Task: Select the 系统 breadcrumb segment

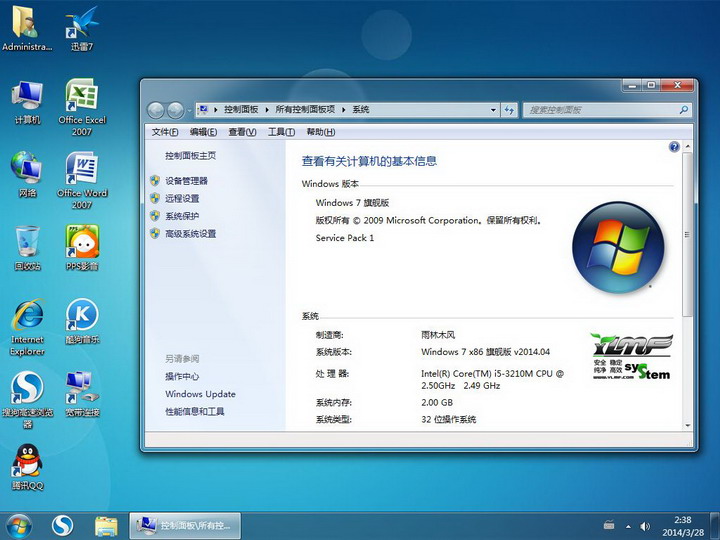Action: coord(361,110)
